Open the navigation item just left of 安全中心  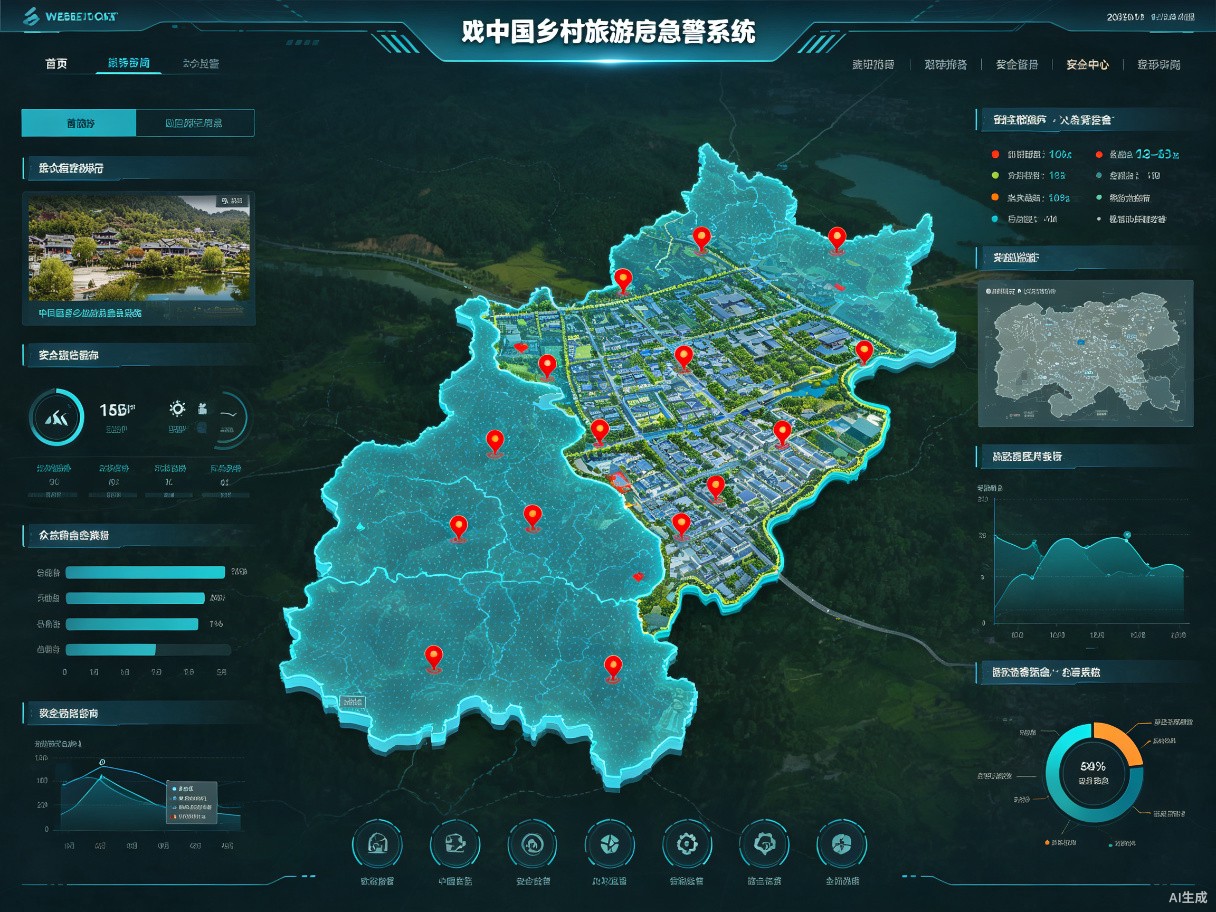pos(1016,64)
